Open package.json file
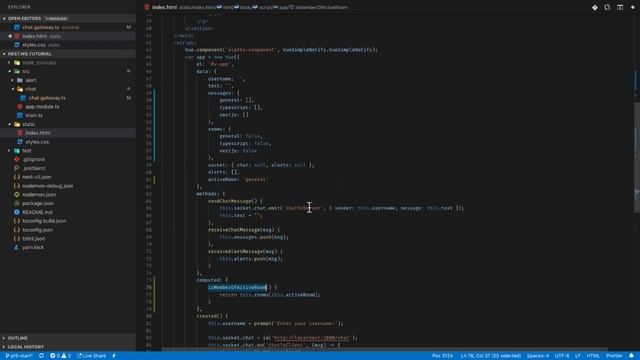This screenshot has height=360, width=640. 38,203
